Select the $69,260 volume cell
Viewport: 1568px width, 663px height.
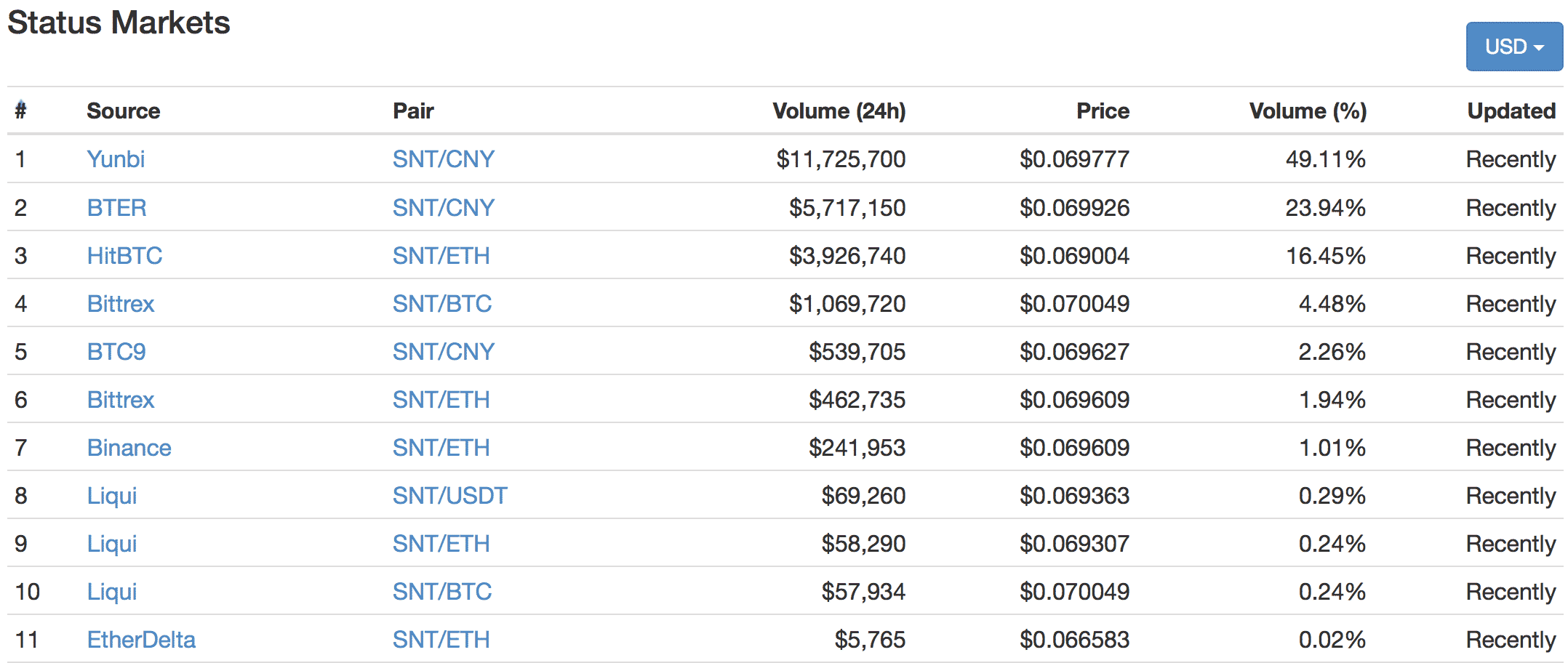click(864, 495)
